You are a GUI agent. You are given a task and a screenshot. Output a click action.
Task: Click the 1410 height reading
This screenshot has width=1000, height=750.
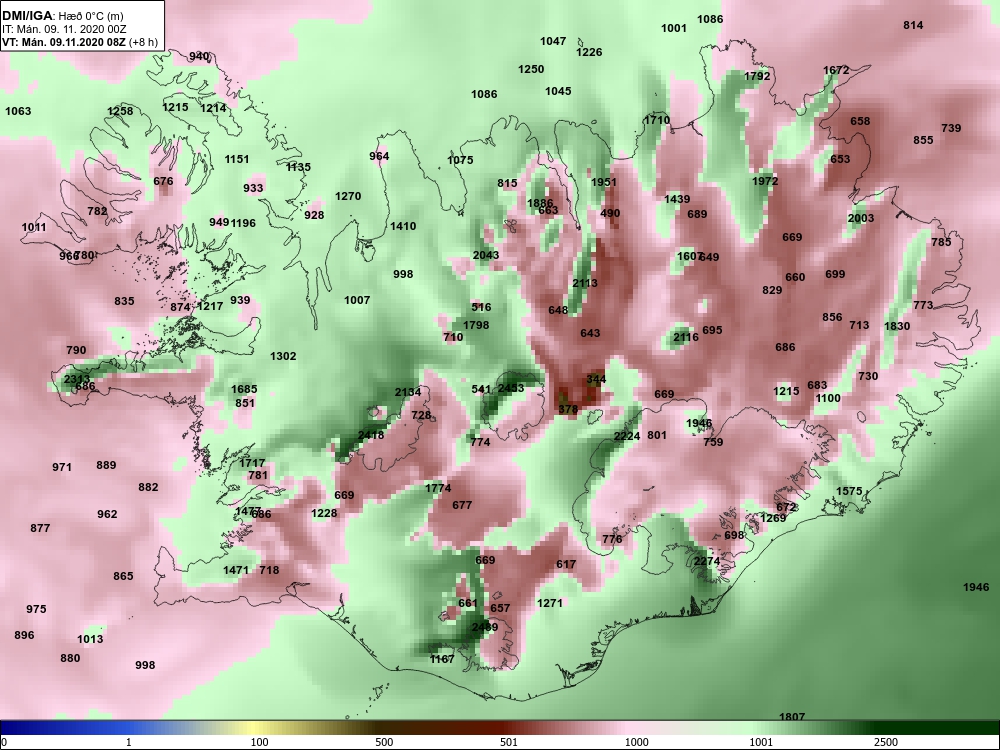pos(403,226)
